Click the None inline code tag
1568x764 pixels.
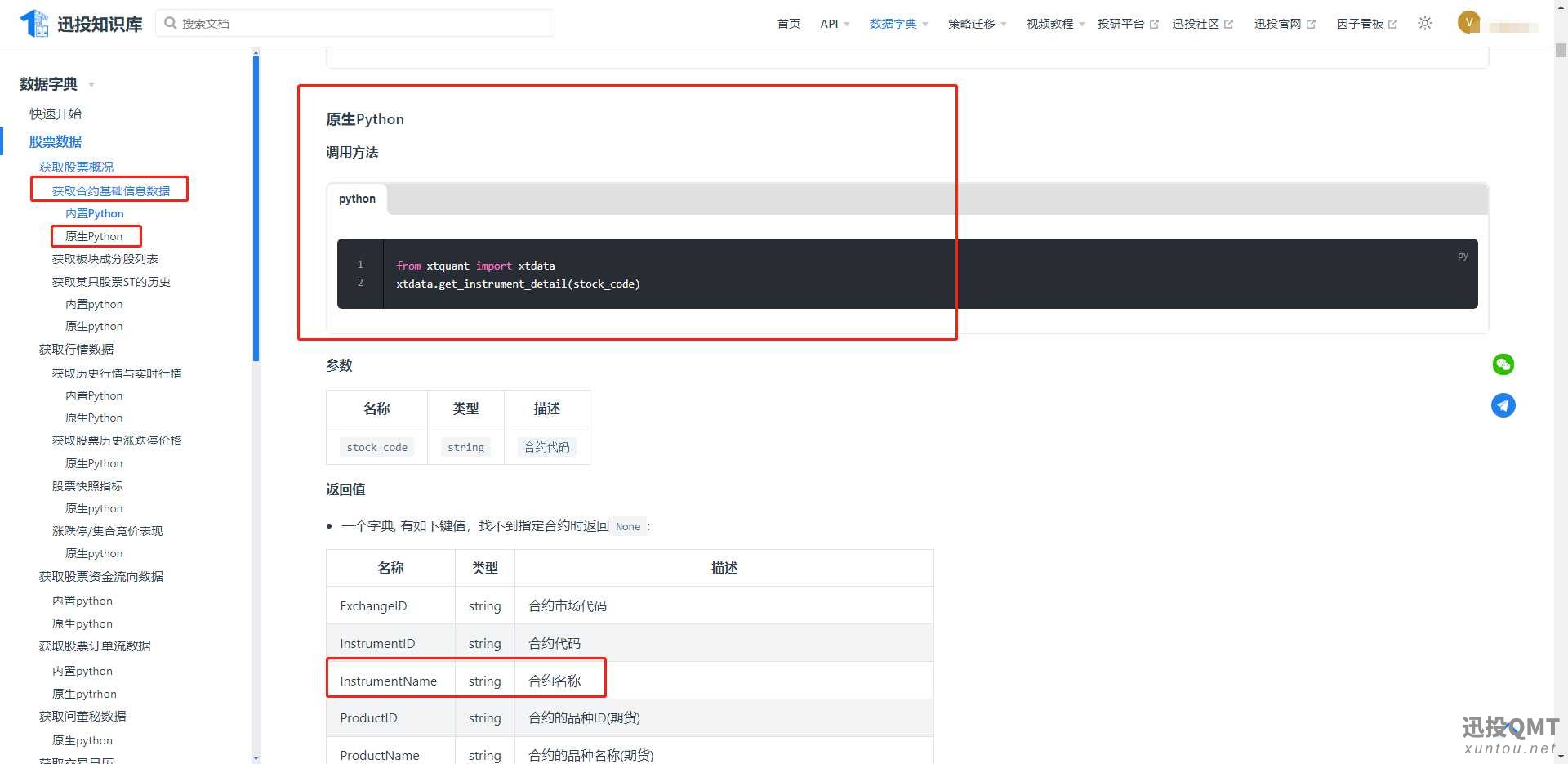[x=628, y=526]
